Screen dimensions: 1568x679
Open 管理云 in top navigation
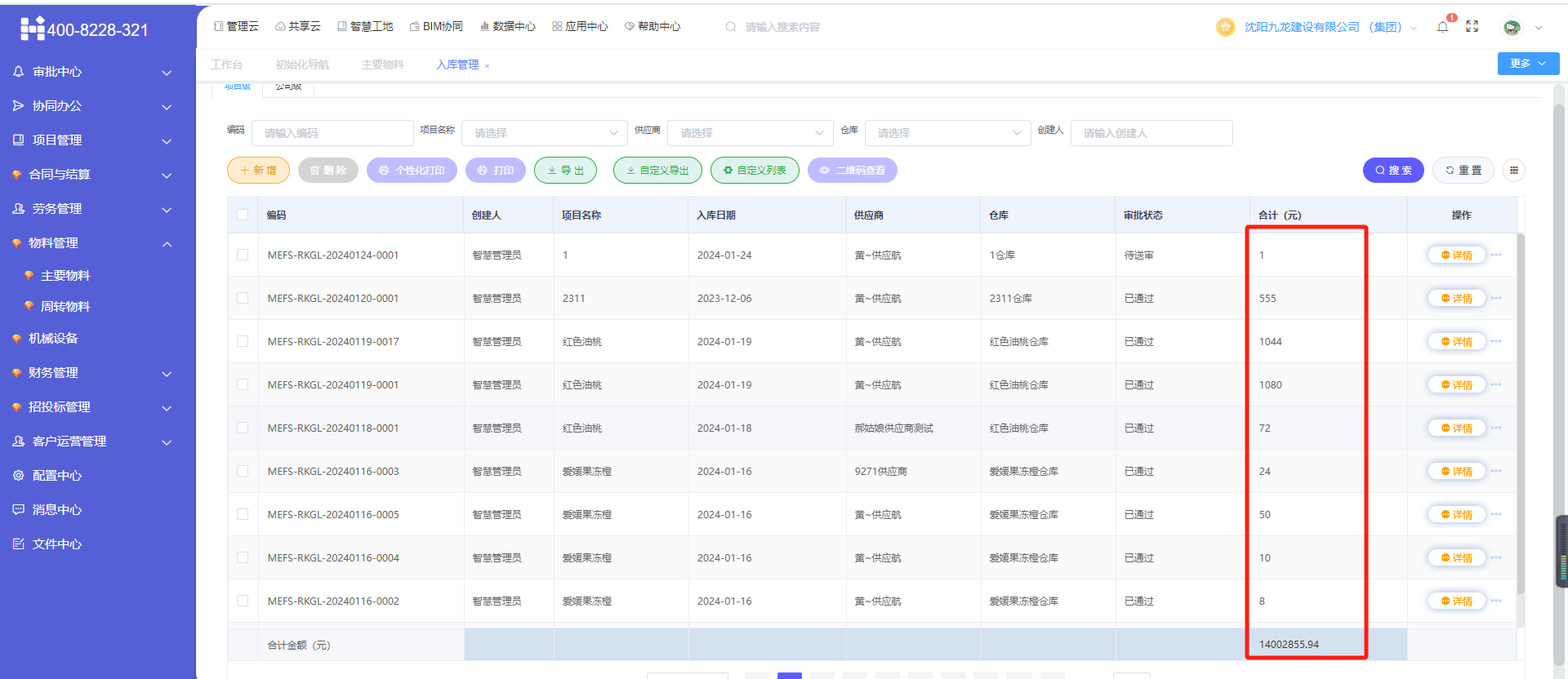point(236,26)
